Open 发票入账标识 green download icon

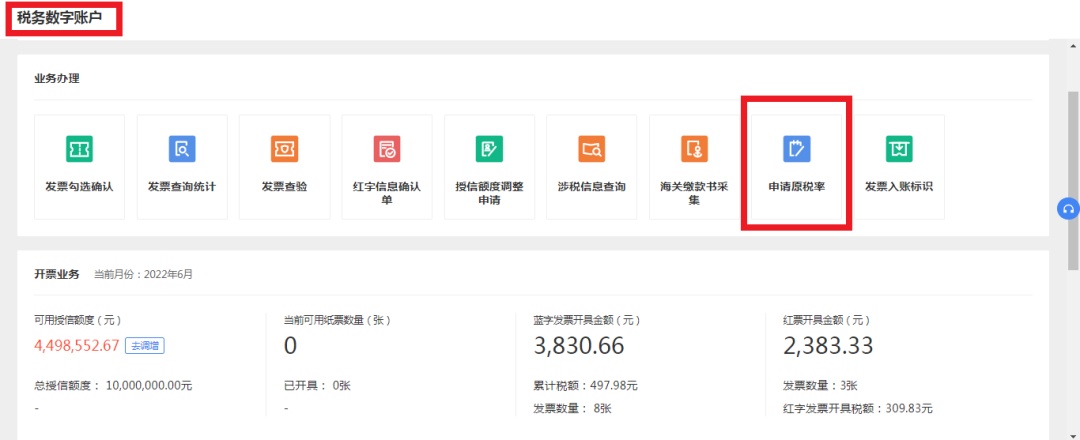point(899,149)
